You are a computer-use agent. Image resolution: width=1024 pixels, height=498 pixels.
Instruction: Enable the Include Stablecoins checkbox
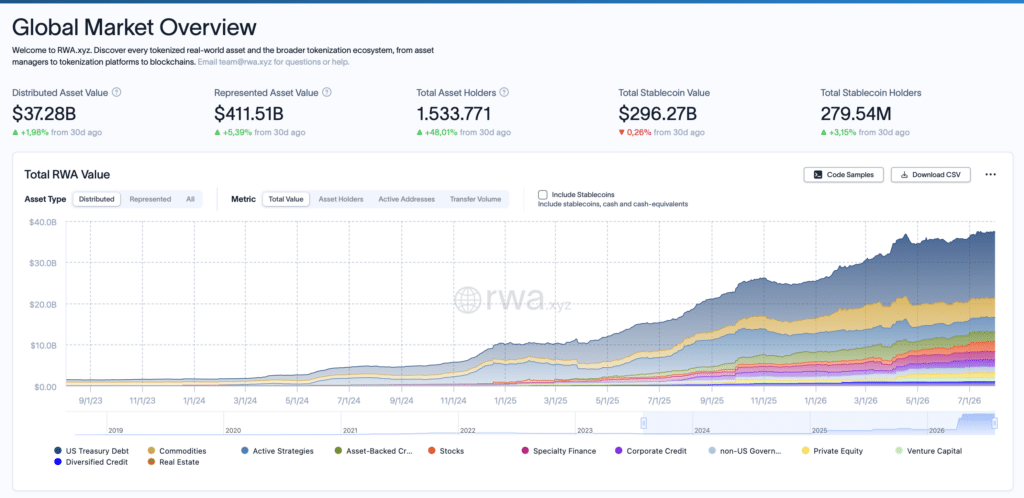(x=542, y=195)
